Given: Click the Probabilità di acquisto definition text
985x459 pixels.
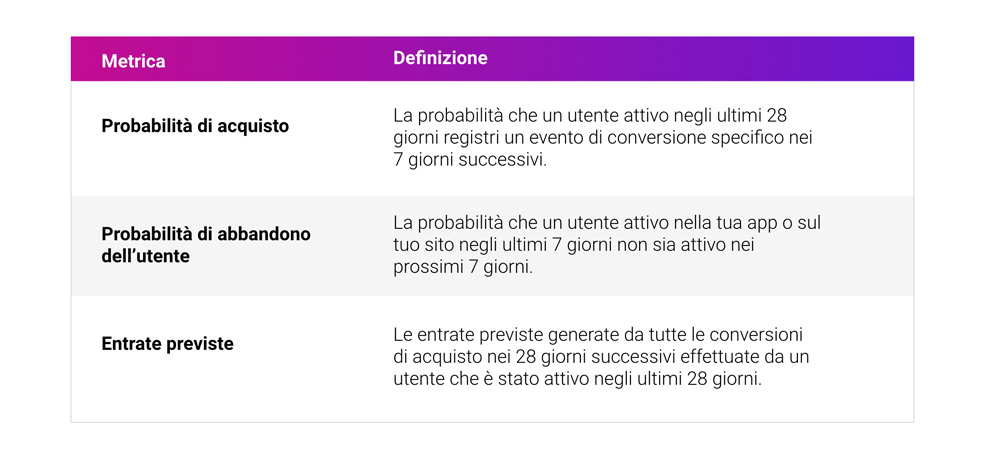Looking at the screenshot, I should pyautogui.click(x=603, y=138).
